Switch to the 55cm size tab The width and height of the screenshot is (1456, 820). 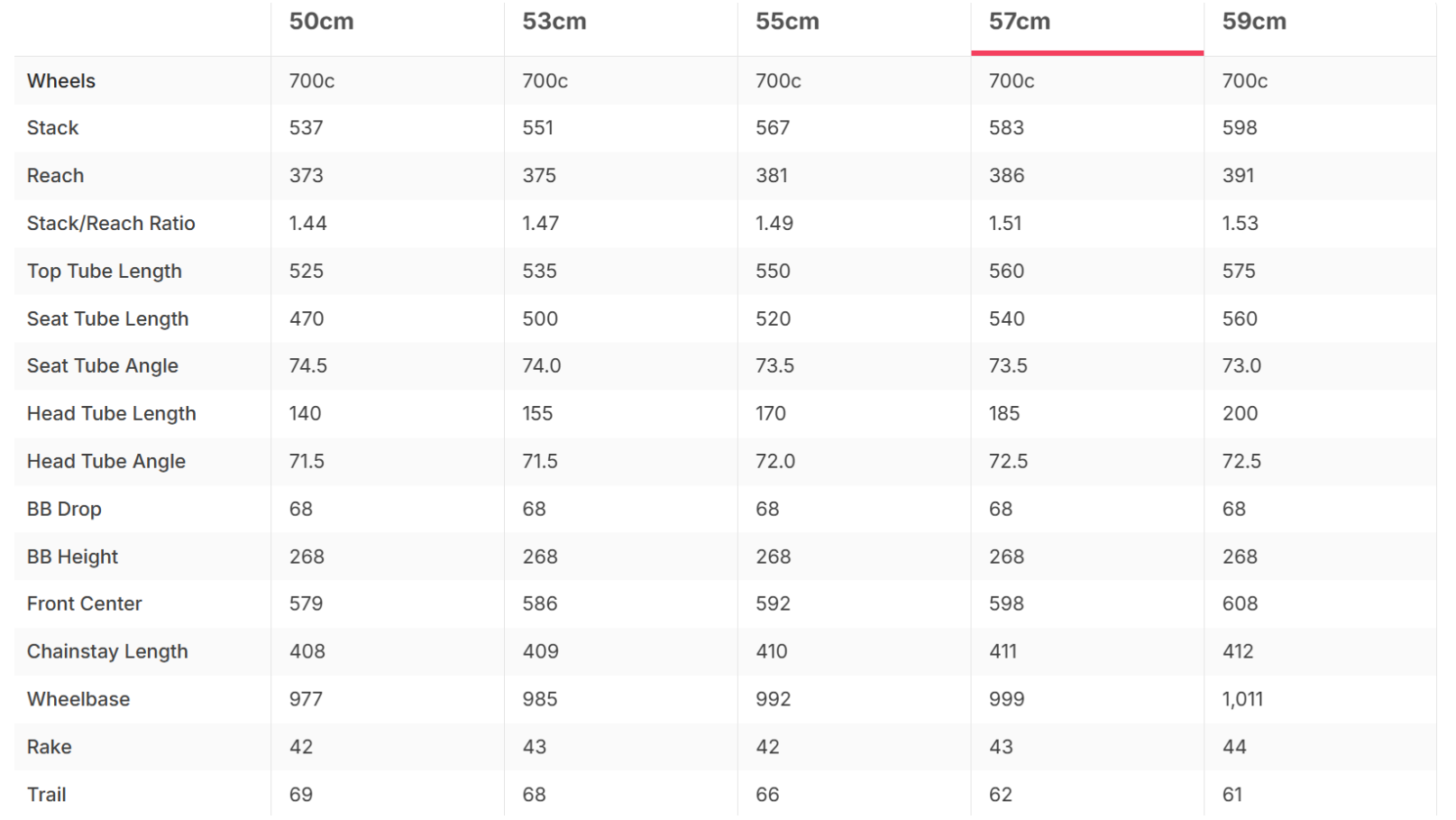coord(788,22)
